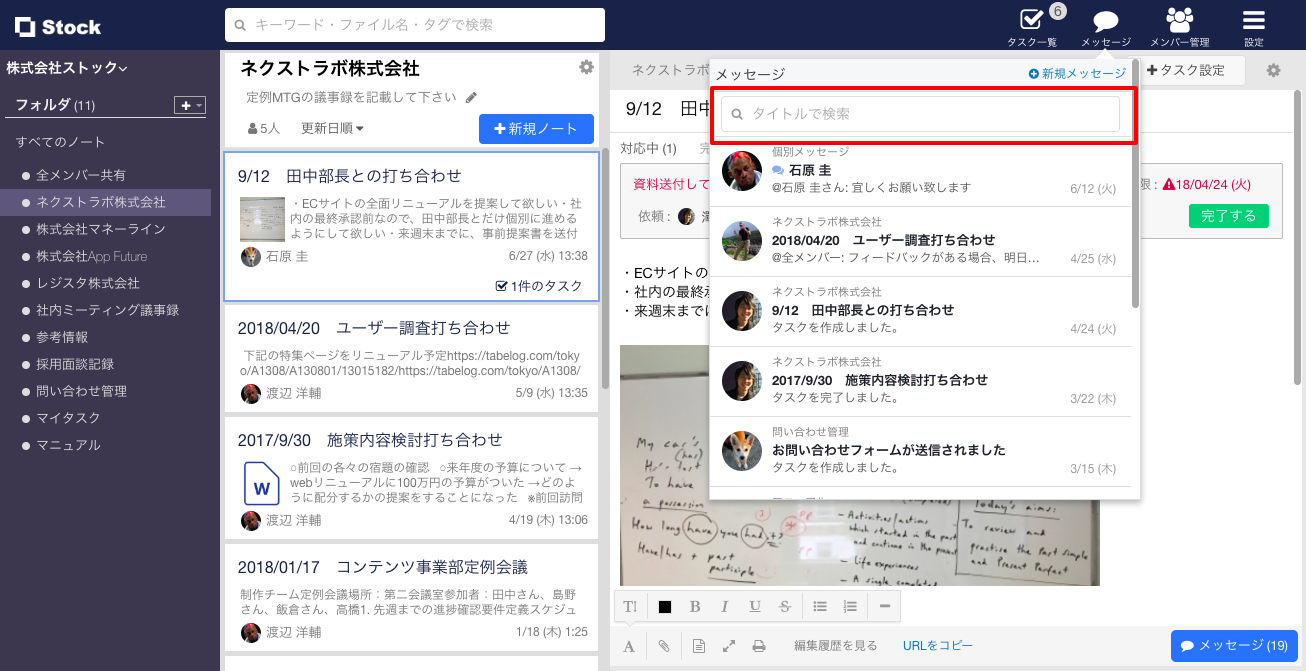Open the タスク一覧 task list panel
The height and width of the screenshot is (671, 1306).
tap(1034, 27)
